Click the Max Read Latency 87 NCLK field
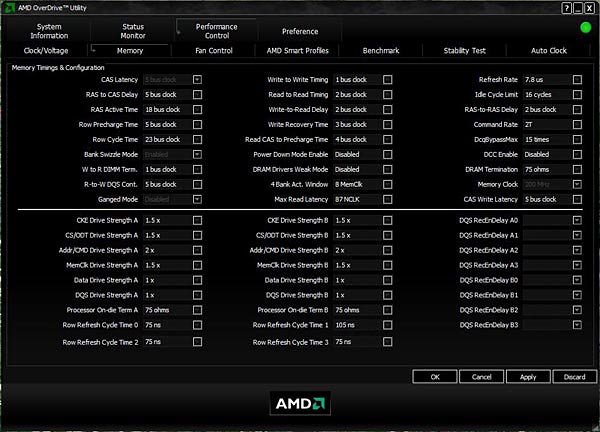 tap(357, 199)
